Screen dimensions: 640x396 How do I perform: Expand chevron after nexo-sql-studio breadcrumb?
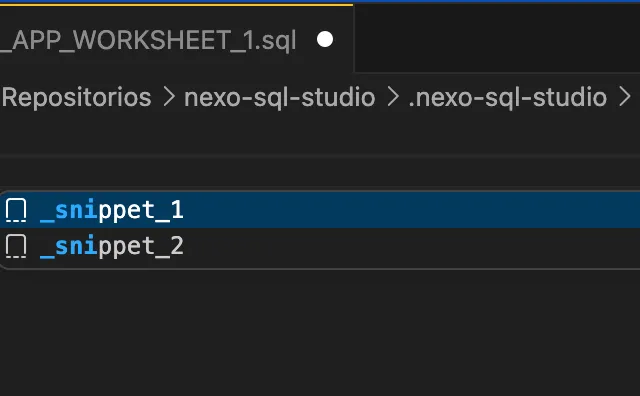click(x=392, y=98)
